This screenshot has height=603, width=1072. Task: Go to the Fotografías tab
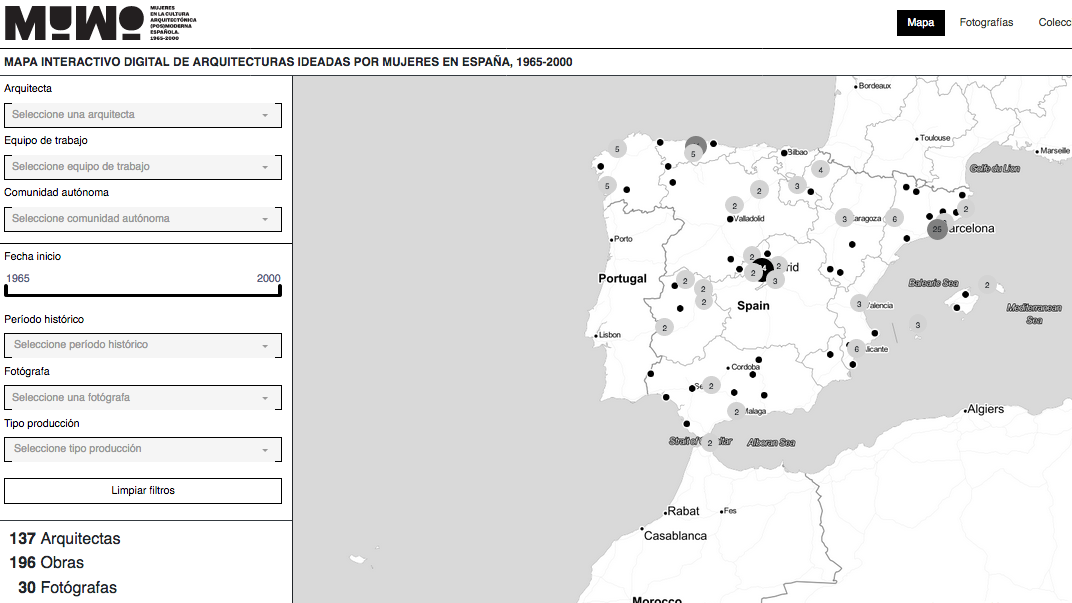[986, 22]
